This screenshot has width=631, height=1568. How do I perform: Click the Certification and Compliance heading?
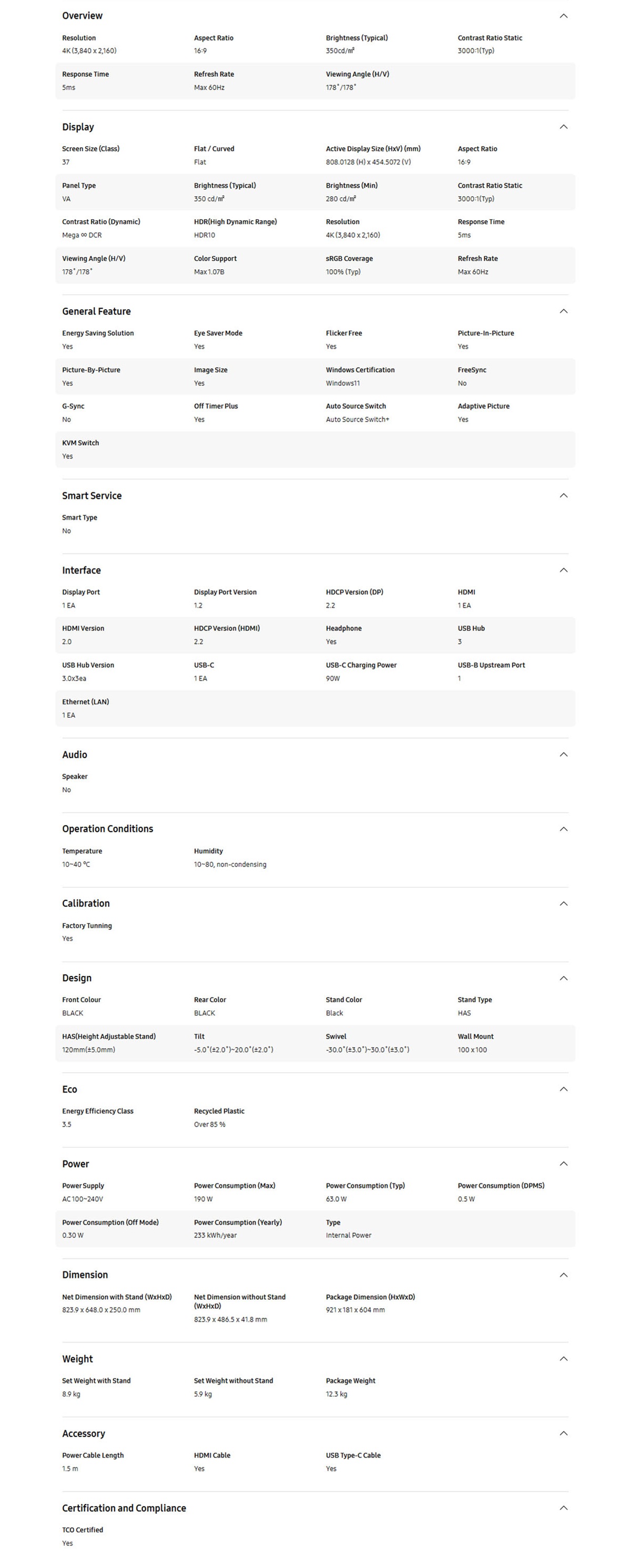pyautogui.click(x=124, y=1509)
